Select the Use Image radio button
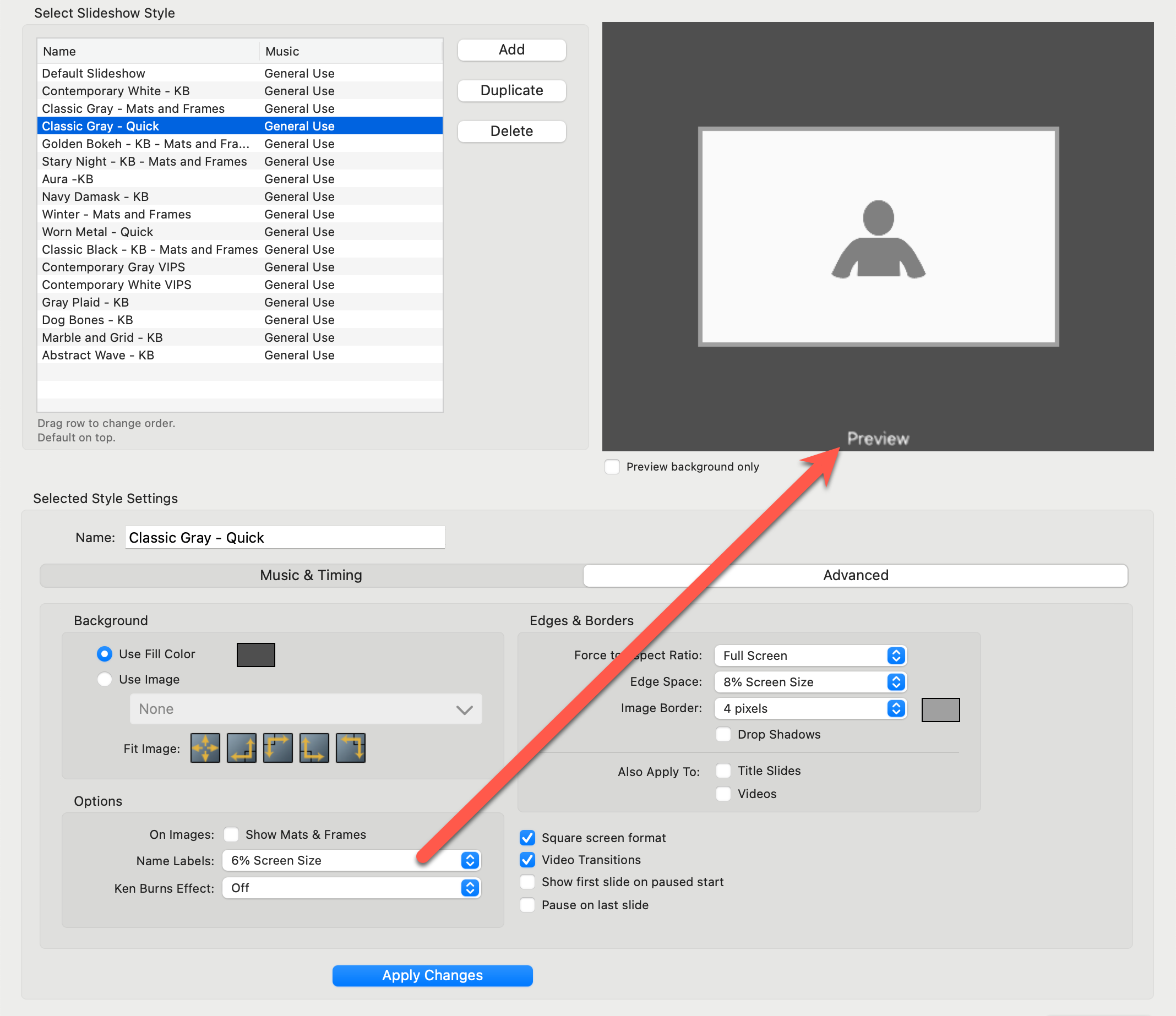Viewport: 1176px width, 1016px height. pyautogui.click(x=105, y=679)
